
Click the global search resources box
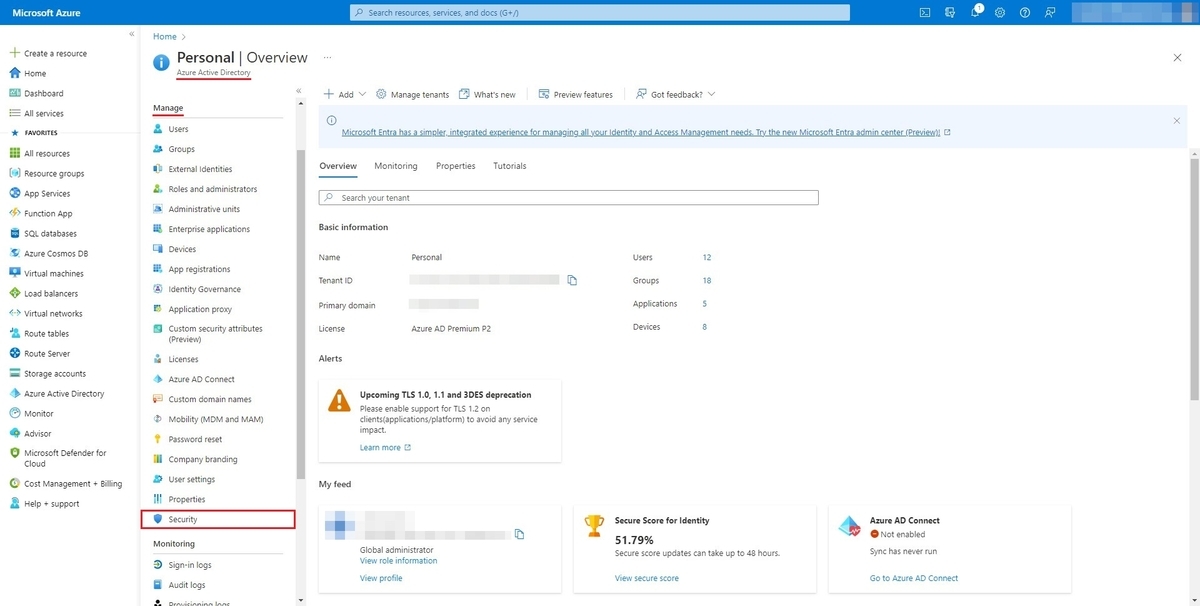click(601, 13)
